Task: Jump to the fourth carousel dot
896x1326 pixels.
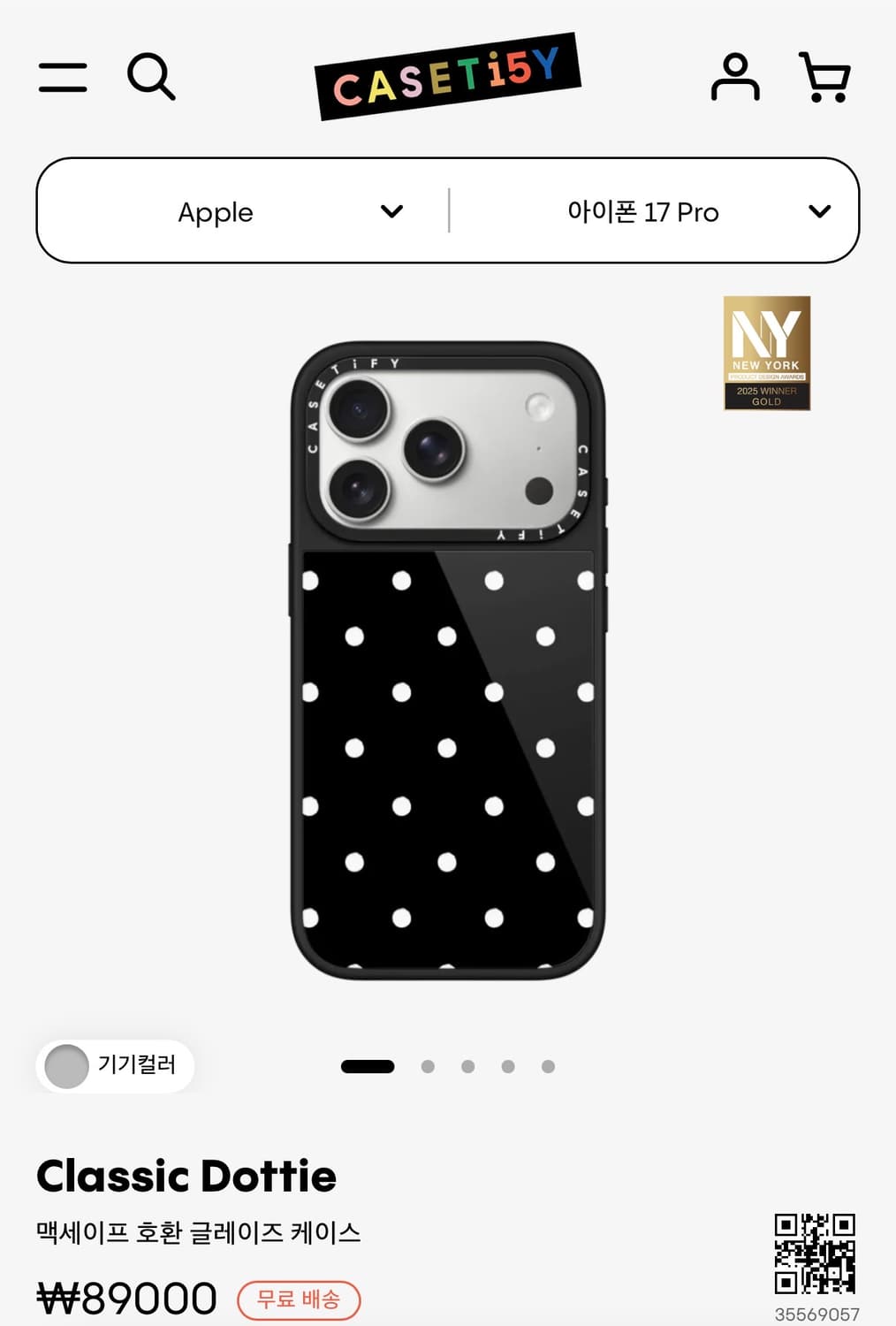Action: pyautogui.click(x=508, y=1066)
